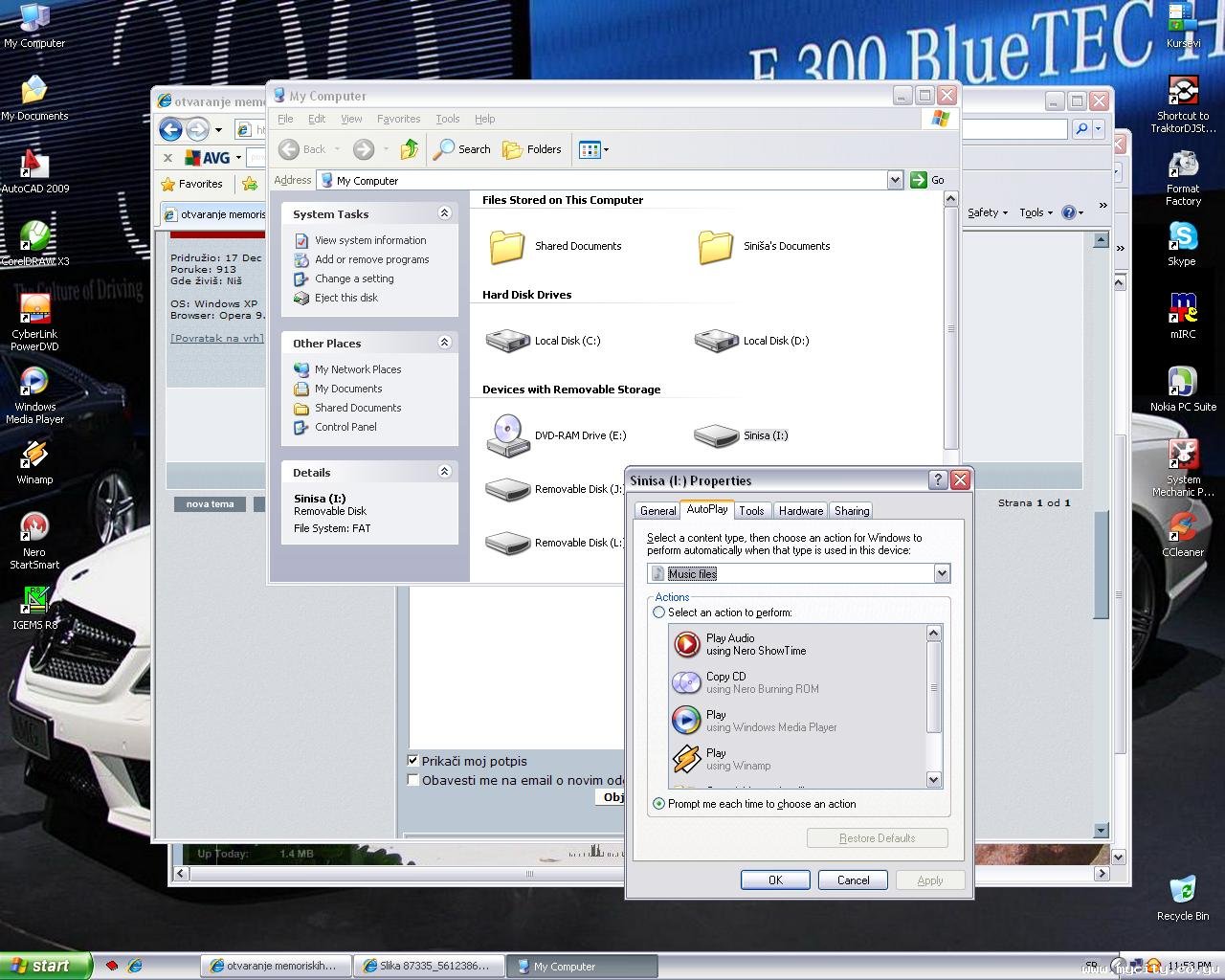1225x980 pixels.
Task: Click 'Povratak na vrh' forum link
Action: click(x=216, y=338)
